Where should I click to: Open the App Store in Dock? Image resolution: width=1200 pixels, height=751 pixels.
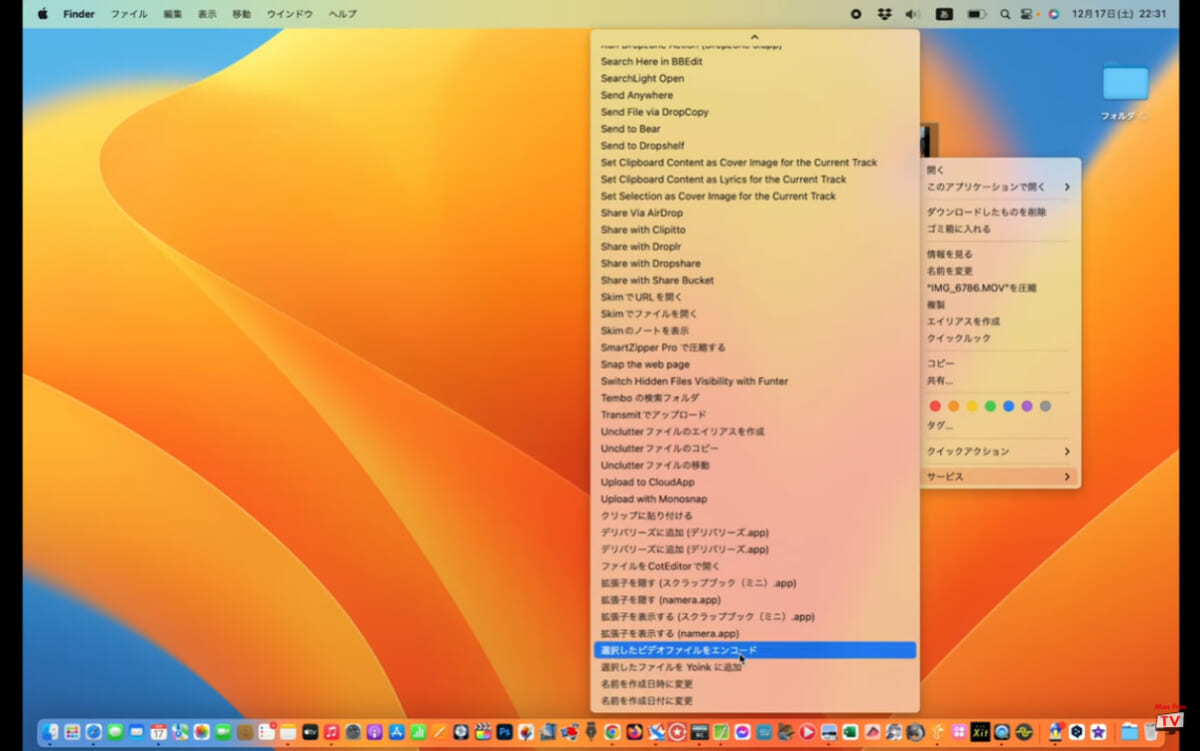[x=396, y=732]
